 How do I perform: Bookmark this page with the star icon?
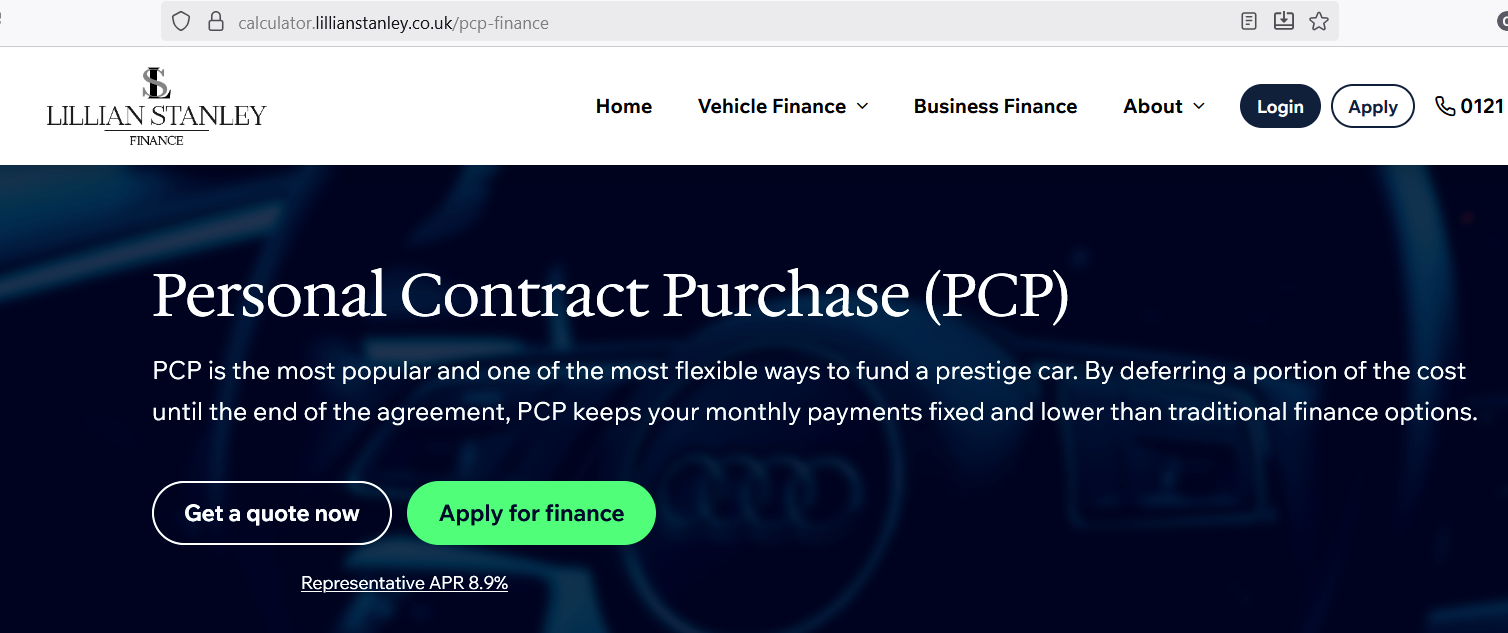coord(1319,21)
